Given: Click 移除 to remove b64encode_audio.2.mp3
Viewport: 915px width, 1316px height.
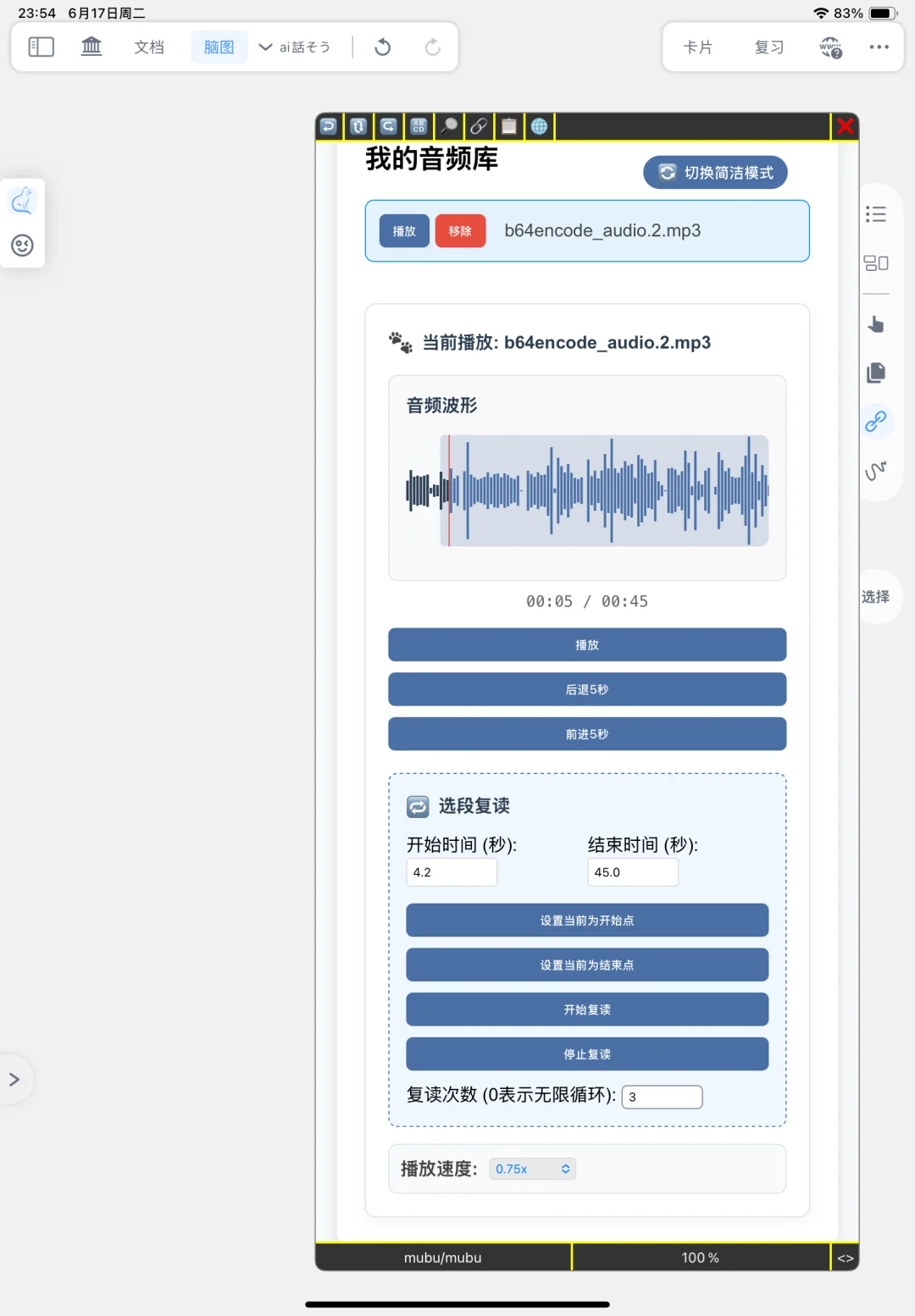Looking at the screenshot, I should tap(460, 230).
